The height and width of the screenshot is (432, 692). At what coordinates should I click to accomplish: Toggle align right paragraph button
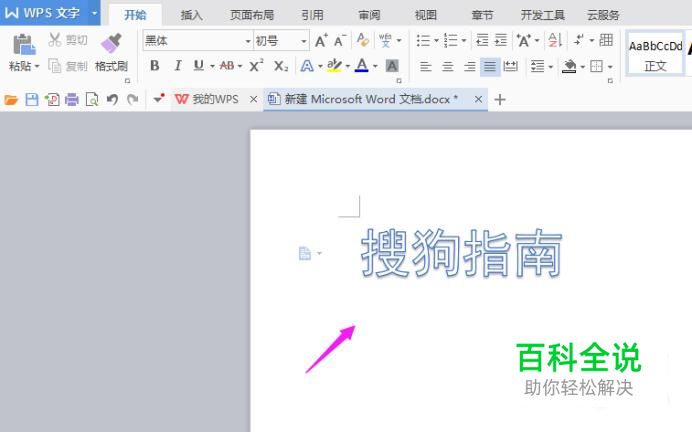click(x=469, y=66)
